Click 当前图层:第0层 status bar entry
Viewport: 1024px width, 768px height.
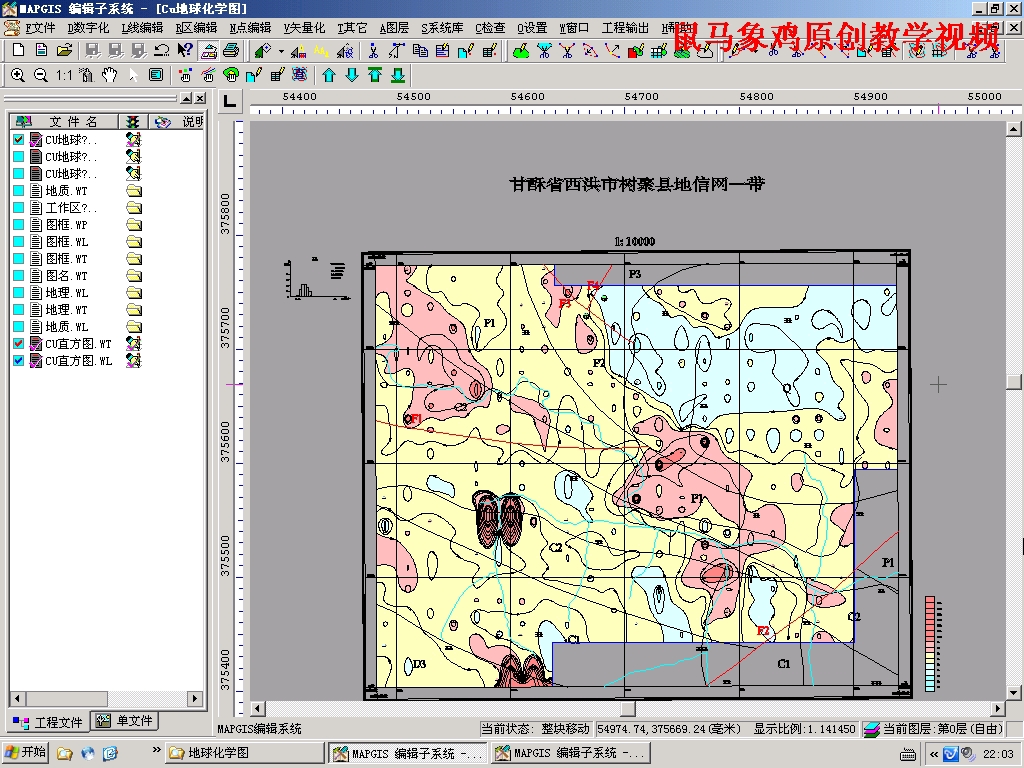[935, 729]
